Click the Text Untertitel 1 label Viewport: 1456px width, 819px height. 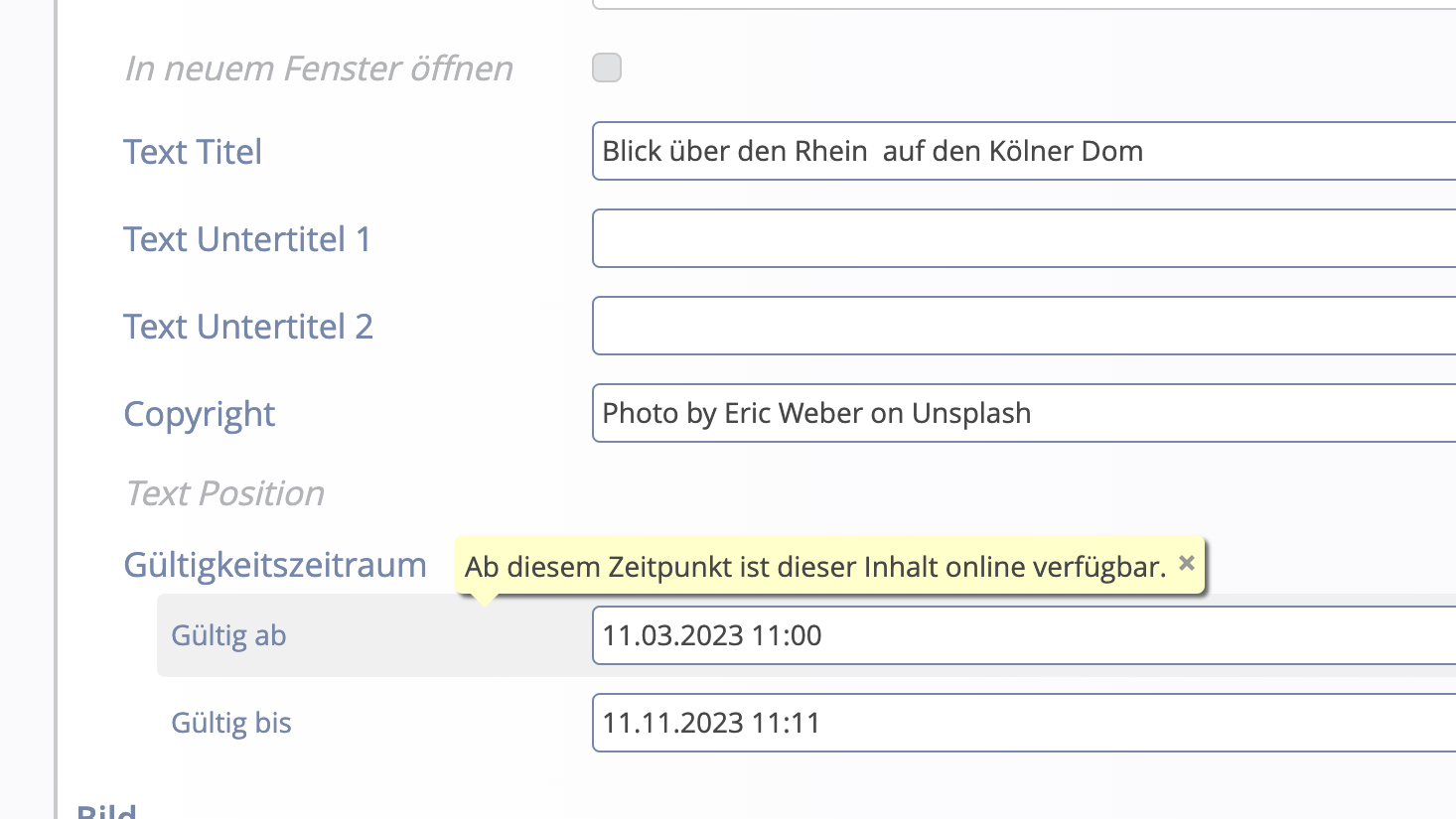(x=247, y=238)
